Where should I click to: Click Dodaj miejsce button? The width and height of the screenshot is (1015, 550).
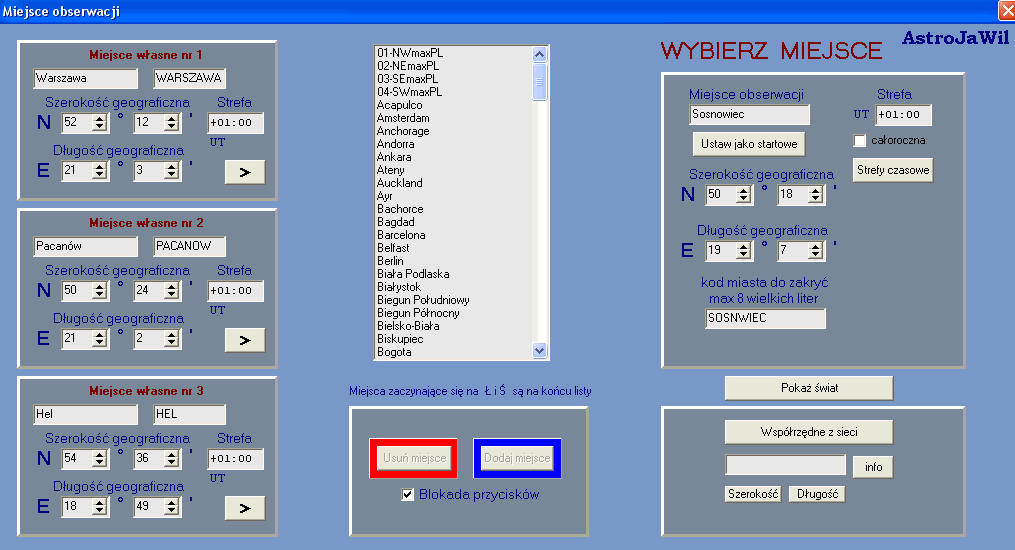coord(517,458)
